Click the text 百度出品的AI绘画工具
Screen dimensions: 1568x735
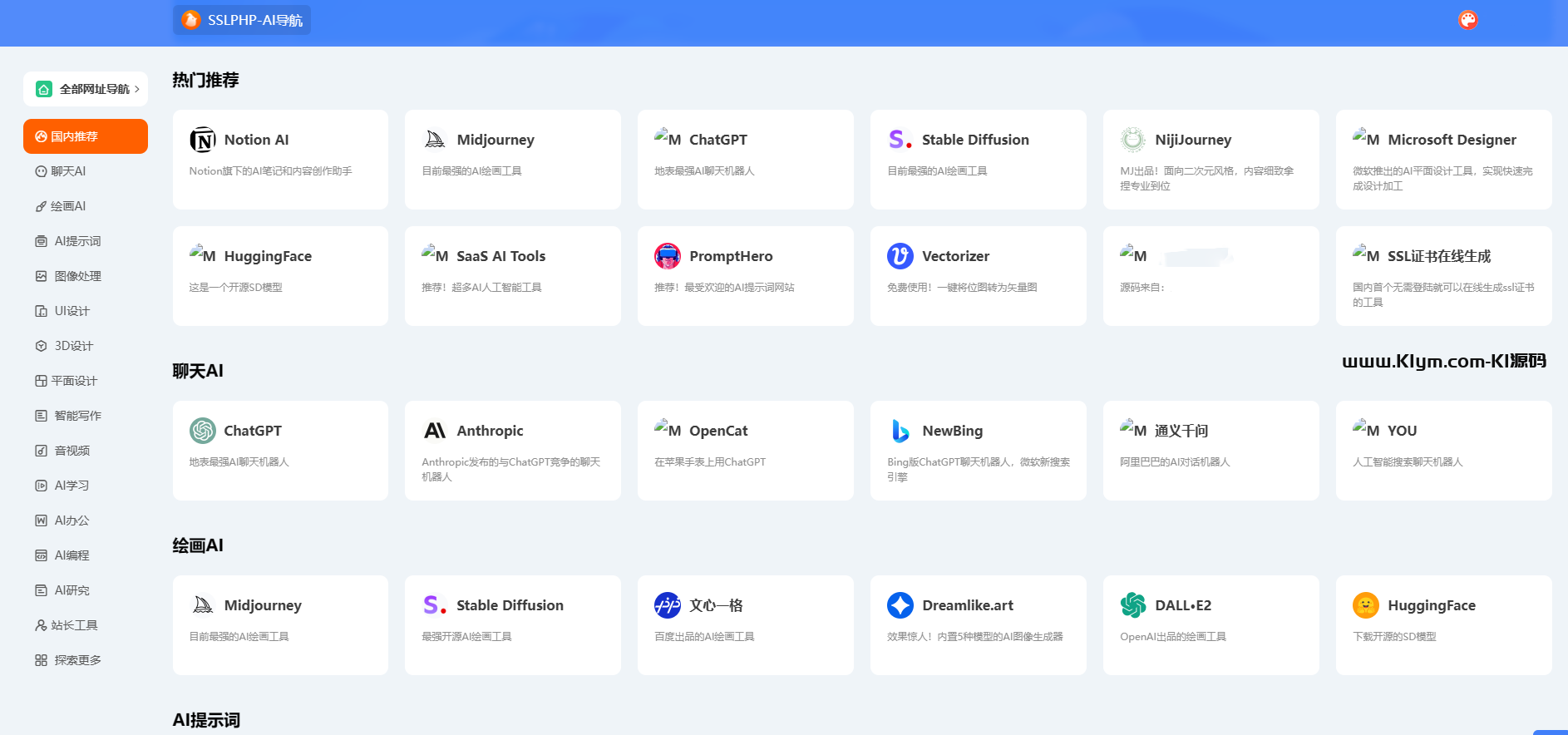click(704, 637)
